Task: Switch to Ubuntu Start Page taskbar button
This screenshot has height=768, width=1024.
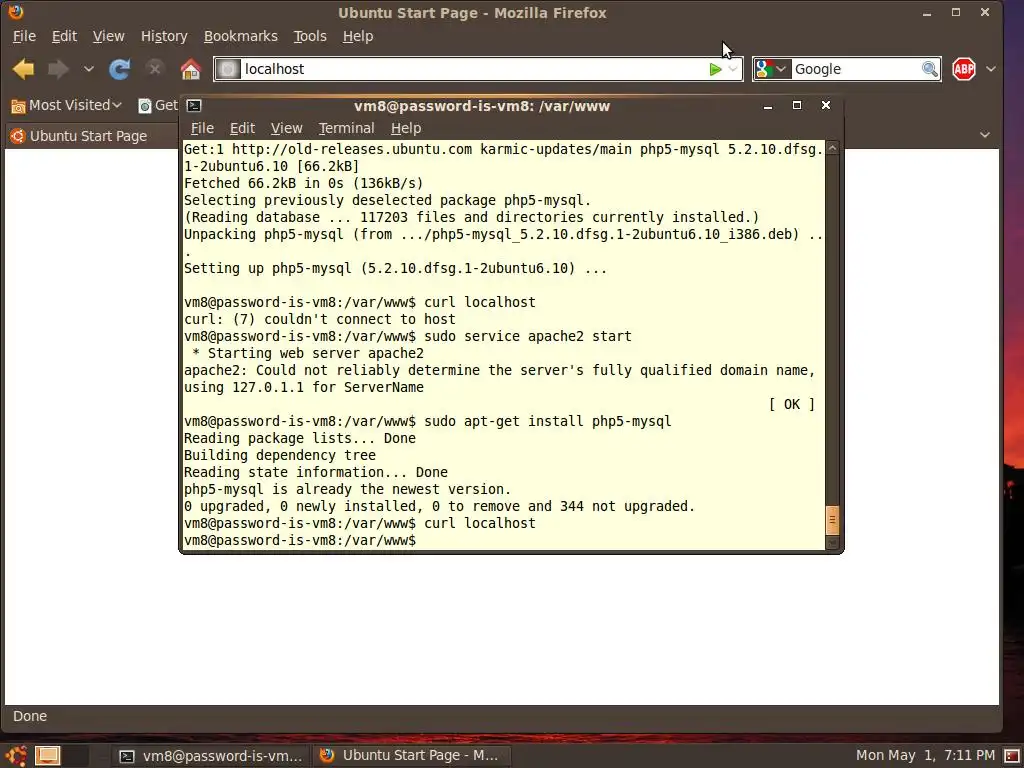Action: tap(410, 756)
